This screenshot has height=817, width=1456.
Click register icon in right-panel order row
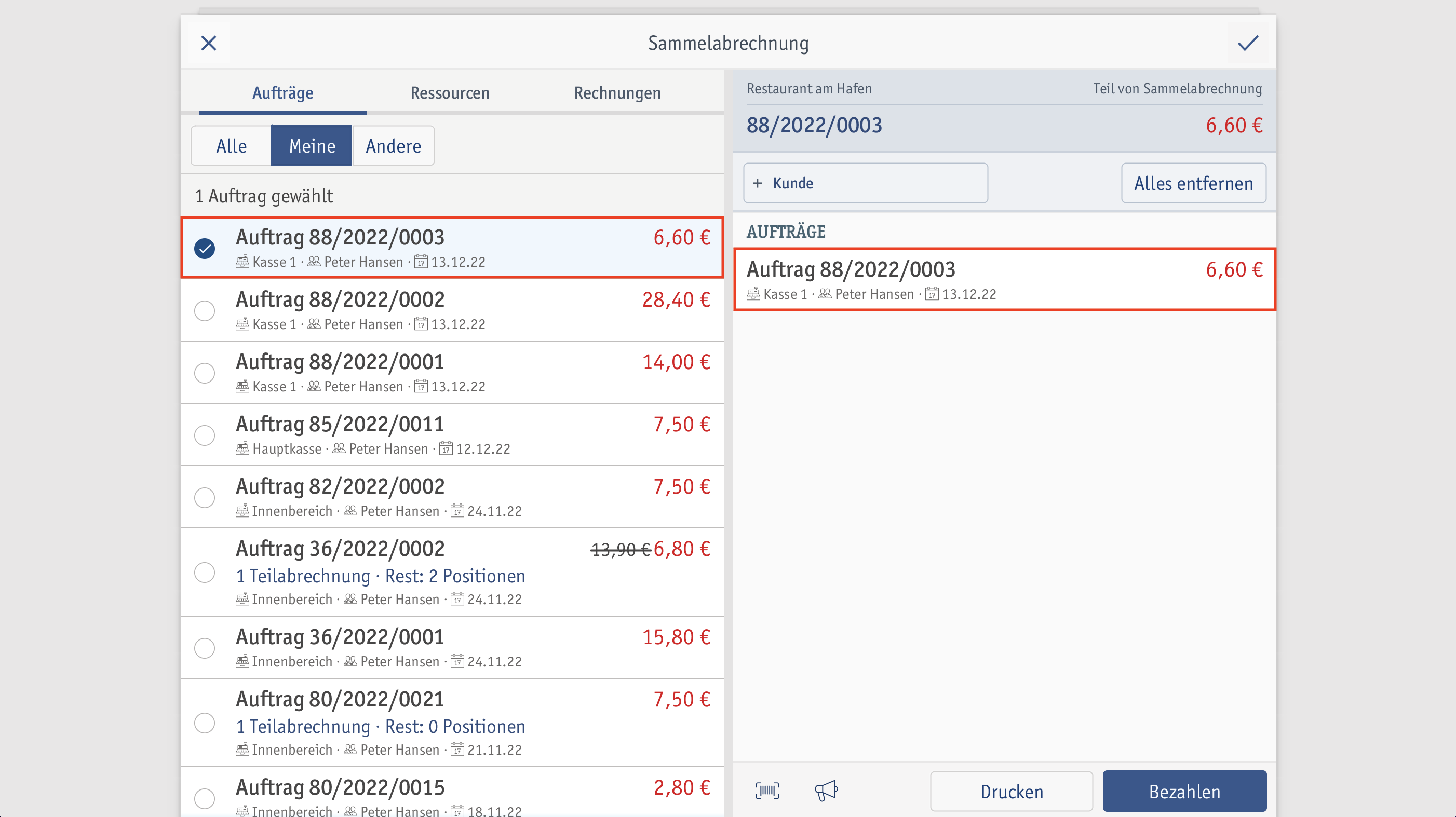click(x=753, y=294)
